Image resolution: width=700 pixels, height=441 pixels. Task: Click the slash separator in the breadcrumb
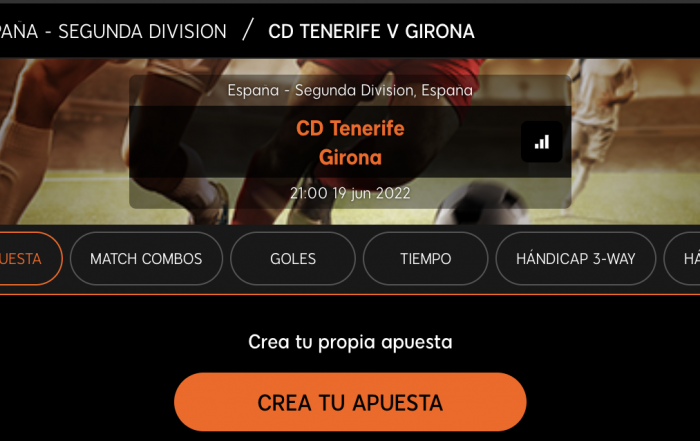[248, 30]
